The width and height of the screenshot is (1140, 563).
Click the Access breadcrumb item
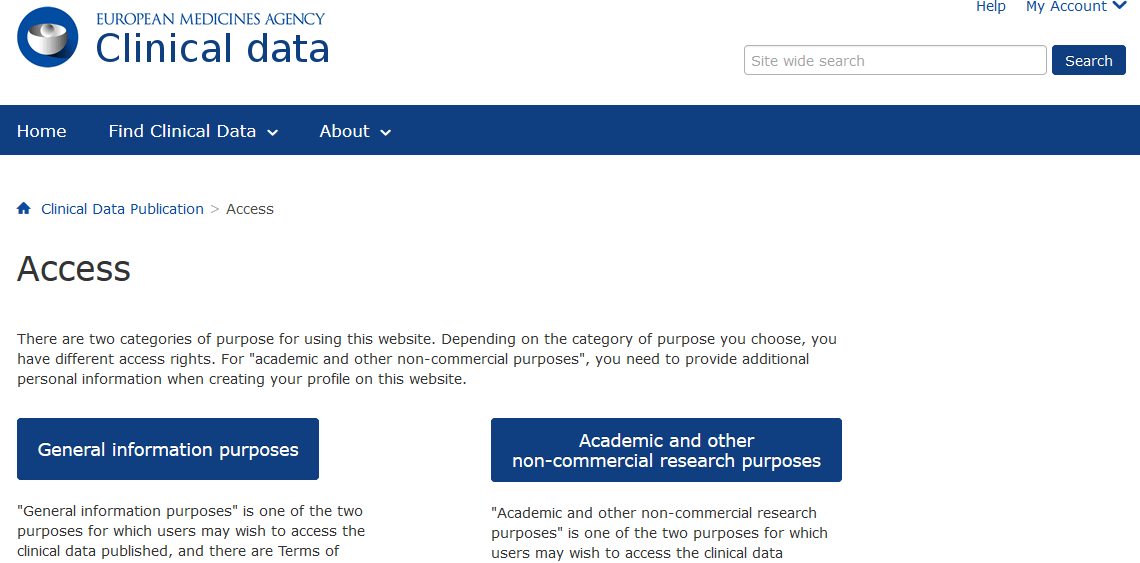point(250,209)
